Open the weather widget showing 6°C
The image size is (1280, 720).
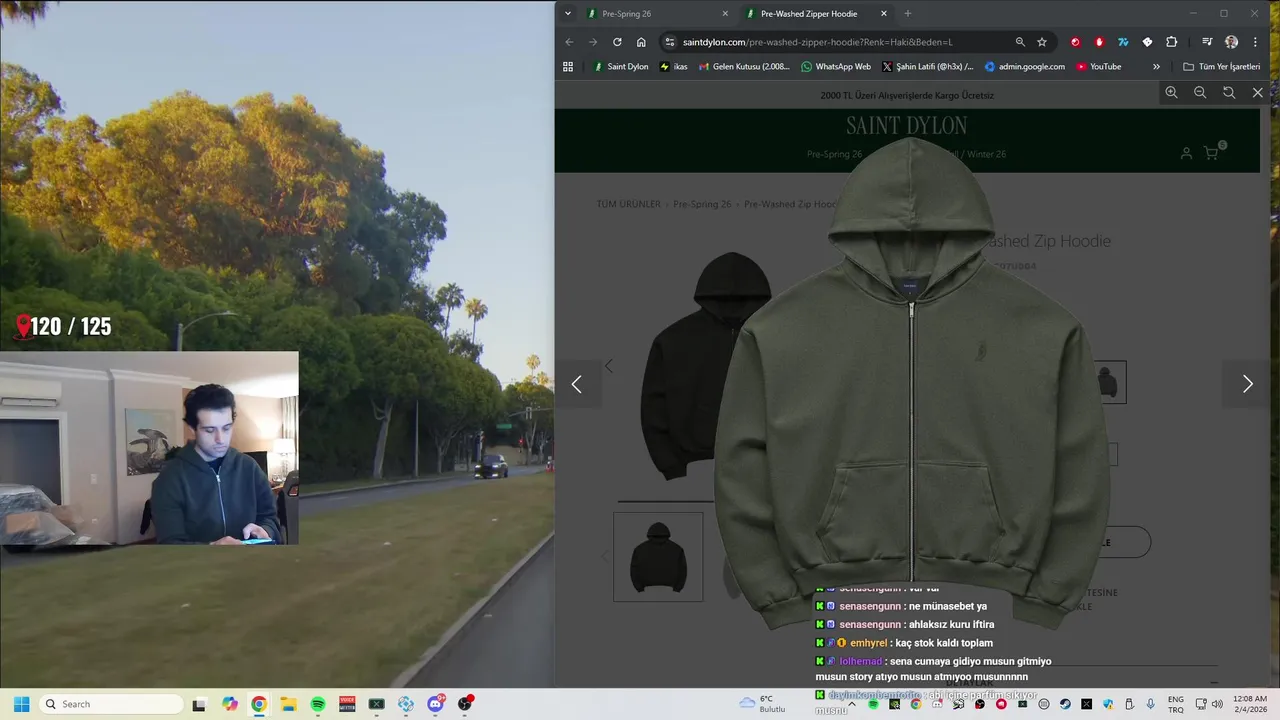coord(763,704)
